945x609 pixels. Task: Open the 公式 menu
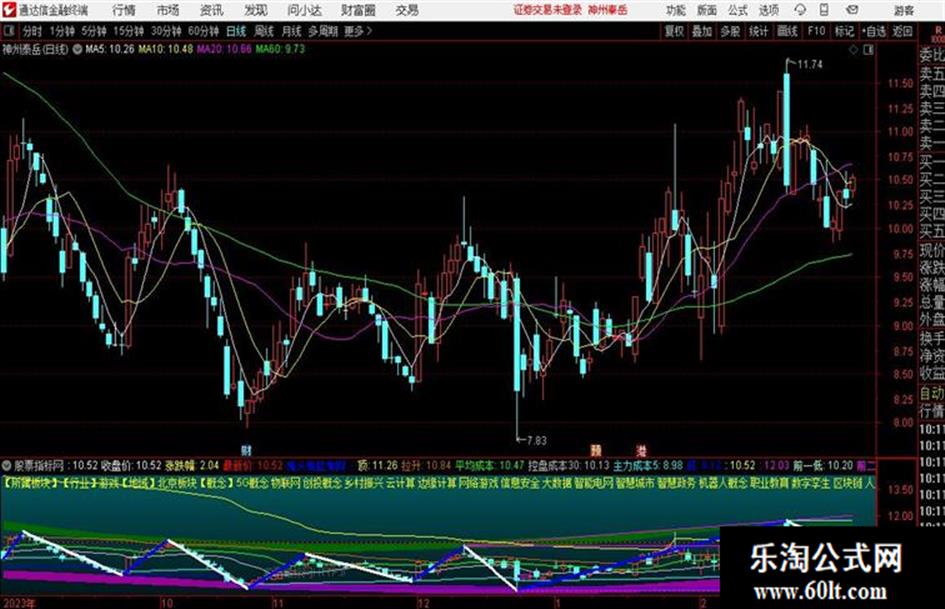pyautogui.click(x=738, y=10)
